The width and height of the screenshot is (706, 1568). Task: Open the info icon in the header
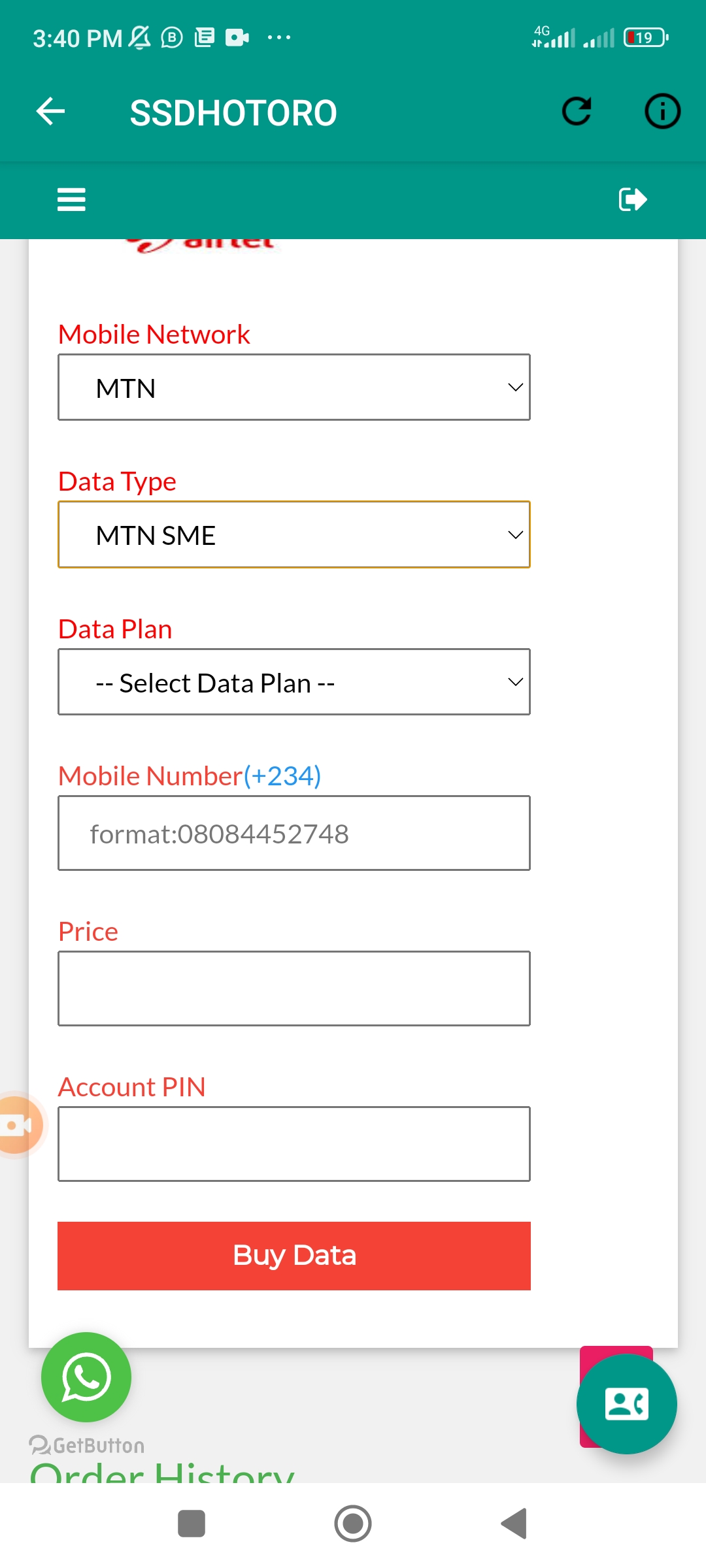(662, 111)
